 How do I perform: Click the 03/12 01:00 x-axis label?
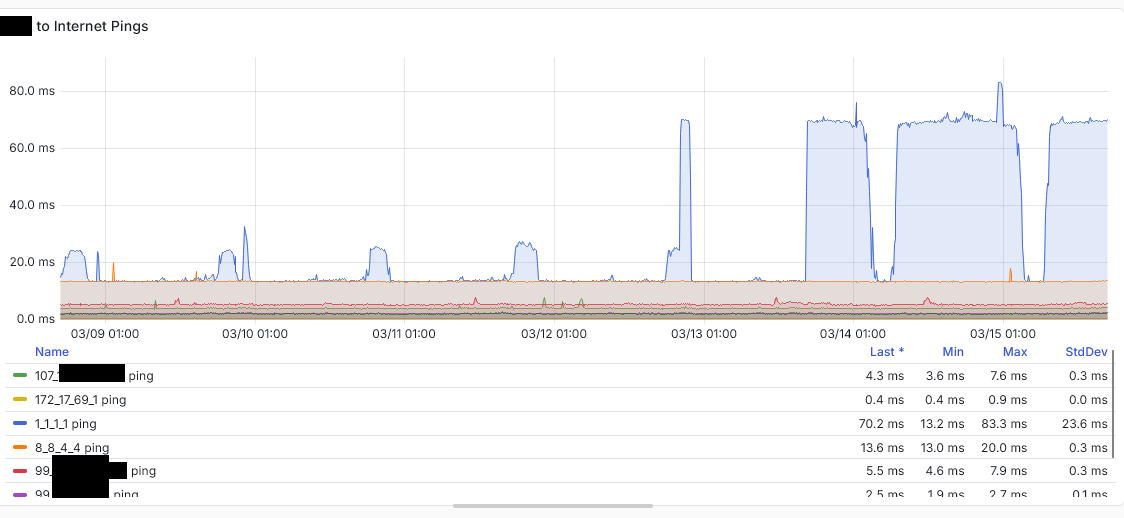(x=554, y=334)
